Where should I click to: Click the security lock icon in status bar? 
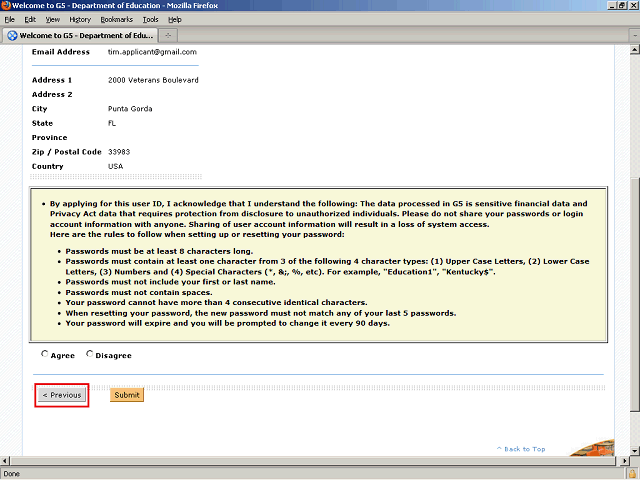[633, 474]
